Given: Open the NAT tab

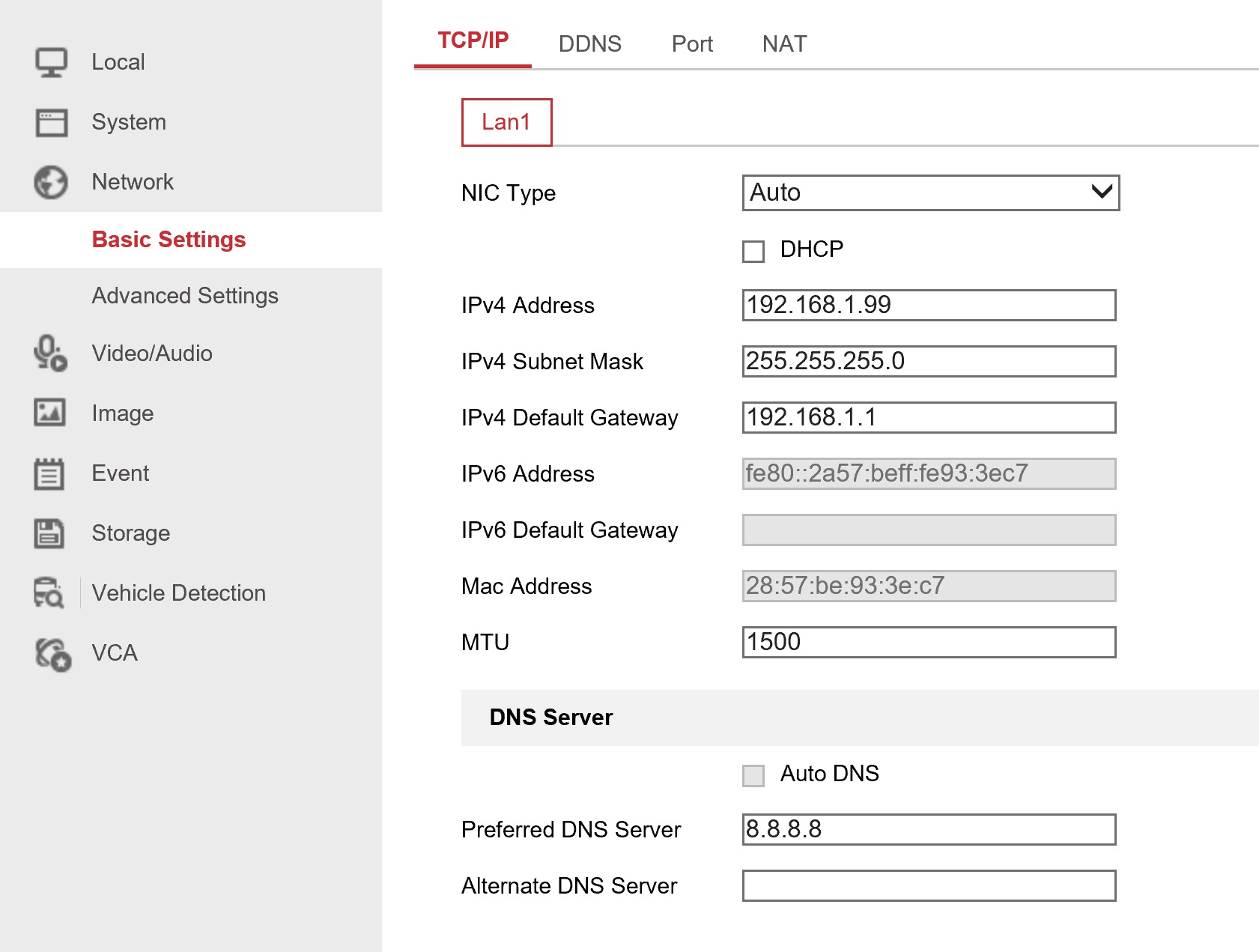Looking at the screenshot, I should [784, 44].
